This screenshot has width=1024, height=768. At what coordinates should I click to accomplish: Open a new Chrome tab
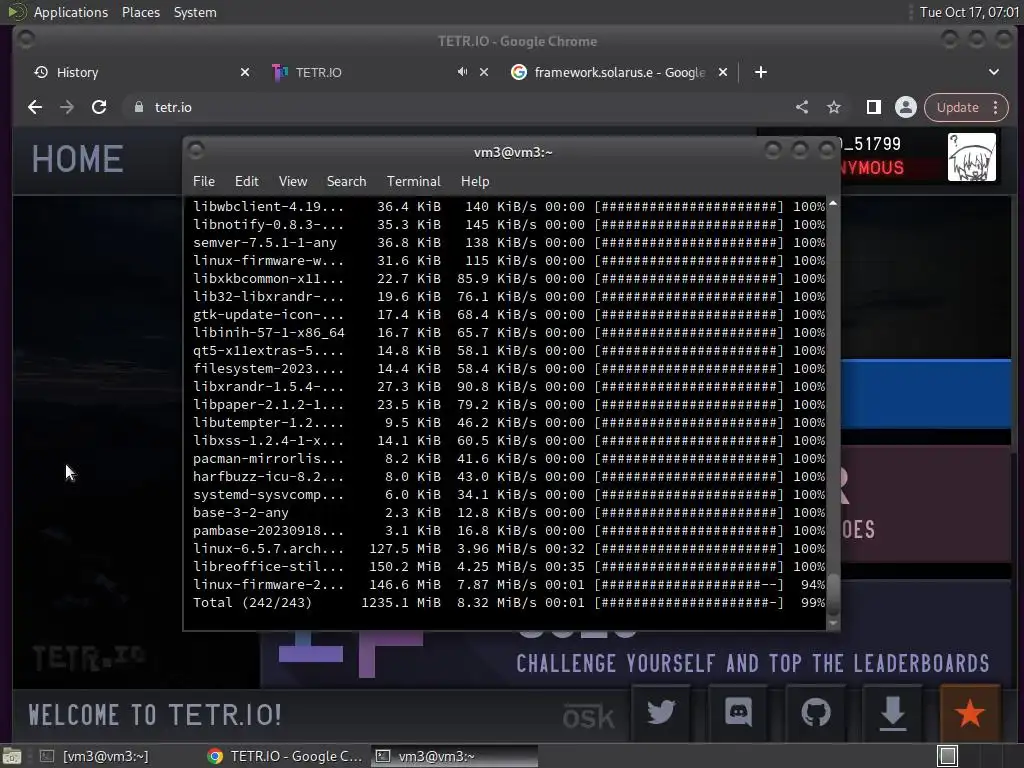click(x=761, y=72)
